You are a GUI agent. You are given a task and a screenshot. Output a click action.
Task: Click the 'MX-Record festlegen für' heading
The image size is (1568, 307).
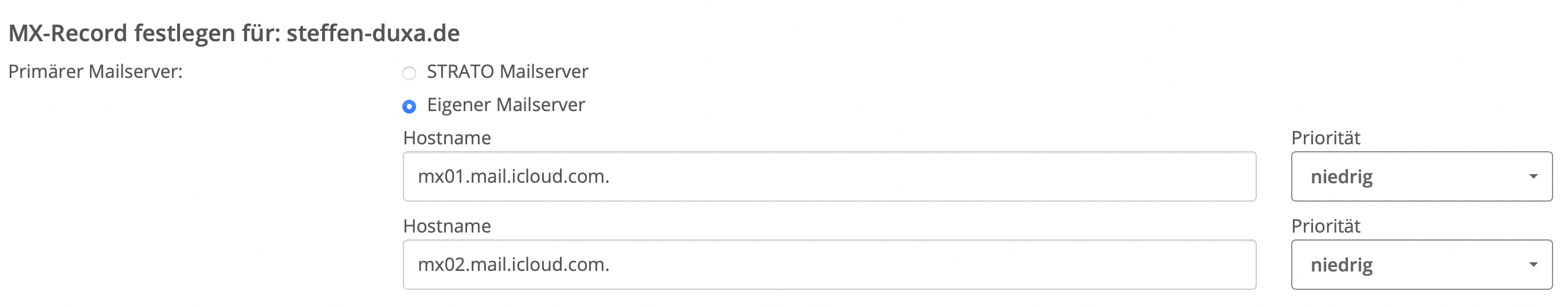coord(144,33)
